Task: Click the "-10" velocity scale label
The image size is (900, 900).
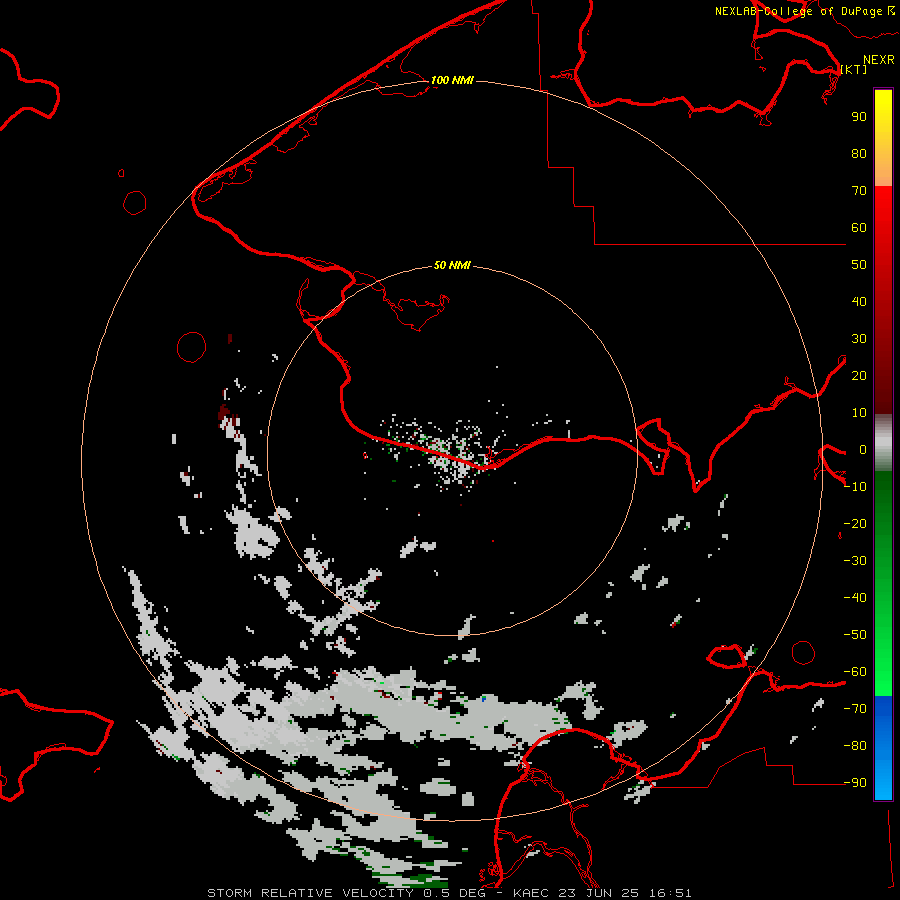Action: click(x=855, y=487)
